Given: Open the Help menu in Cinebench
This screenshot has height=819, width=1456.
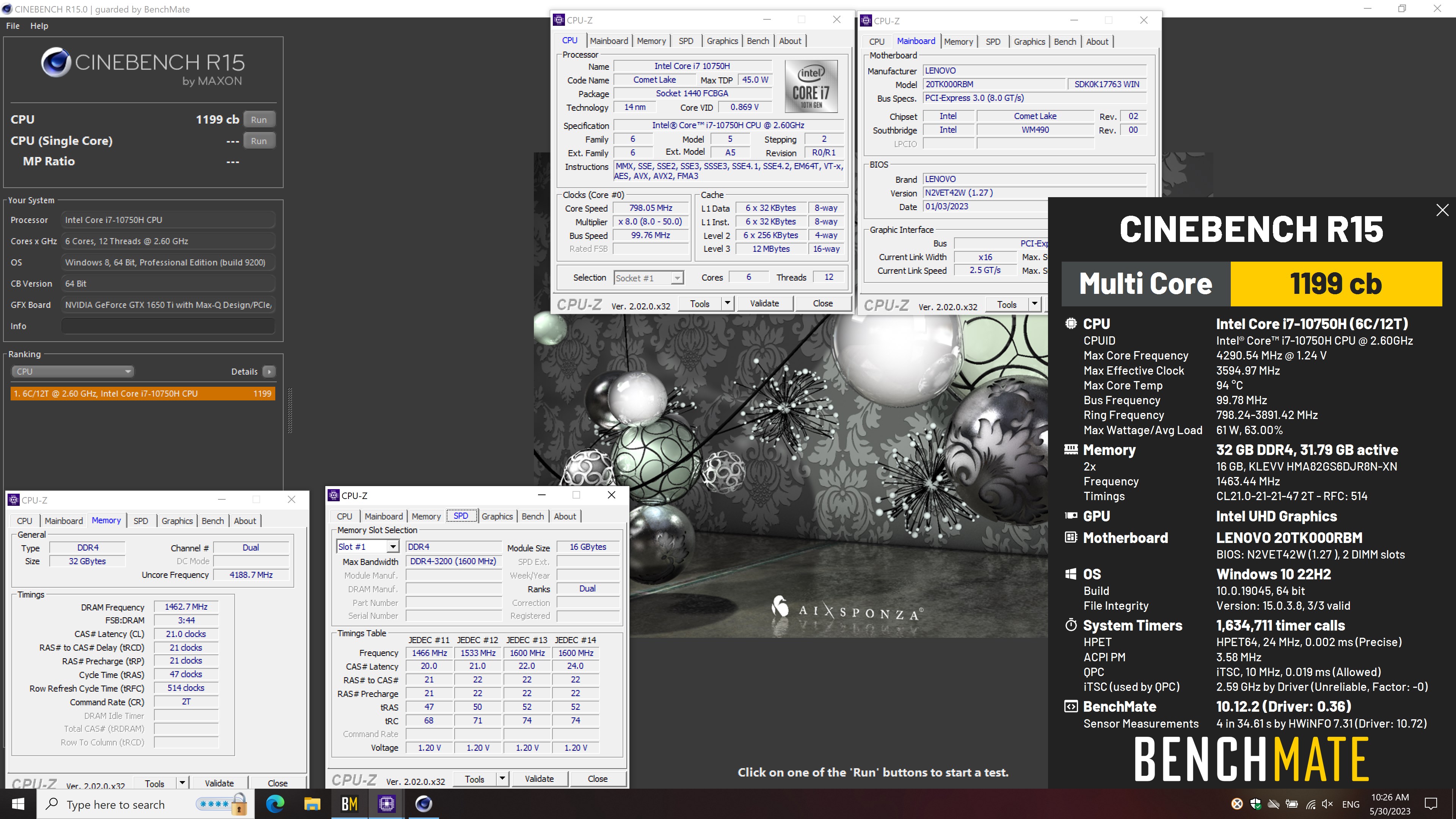Looking at the screenshot, I should tap(39, 26).
